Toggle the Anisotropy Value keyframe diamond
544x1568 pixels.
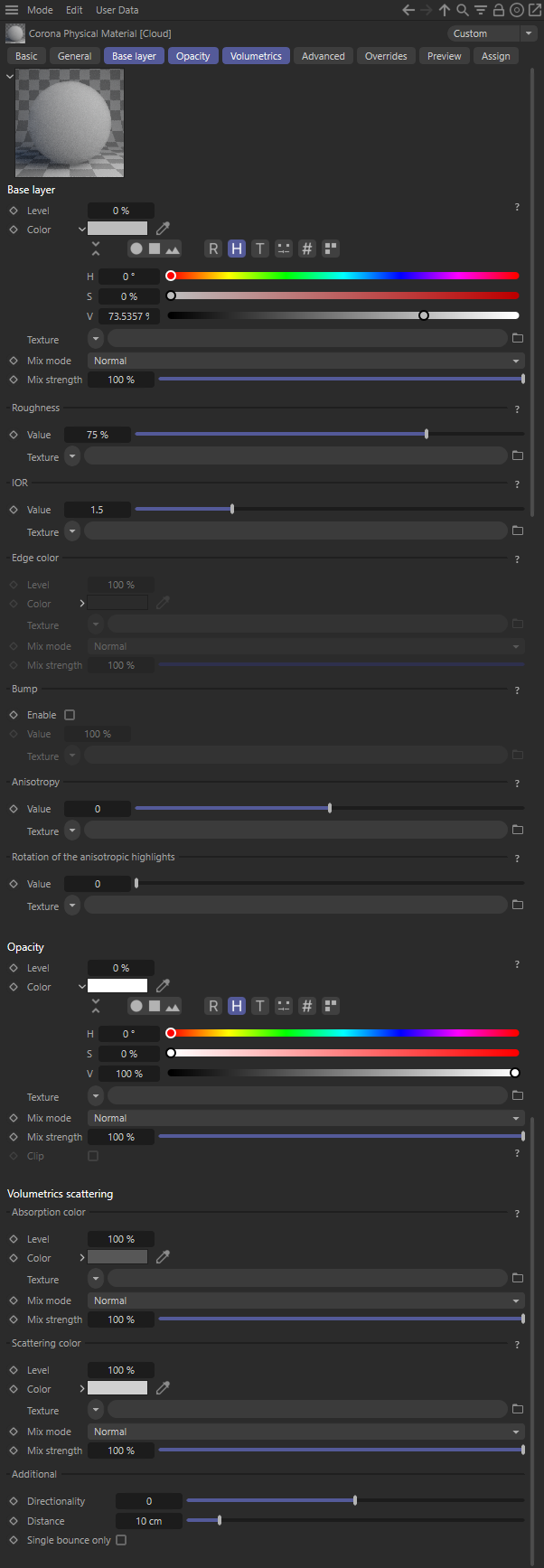click(14, 809)
